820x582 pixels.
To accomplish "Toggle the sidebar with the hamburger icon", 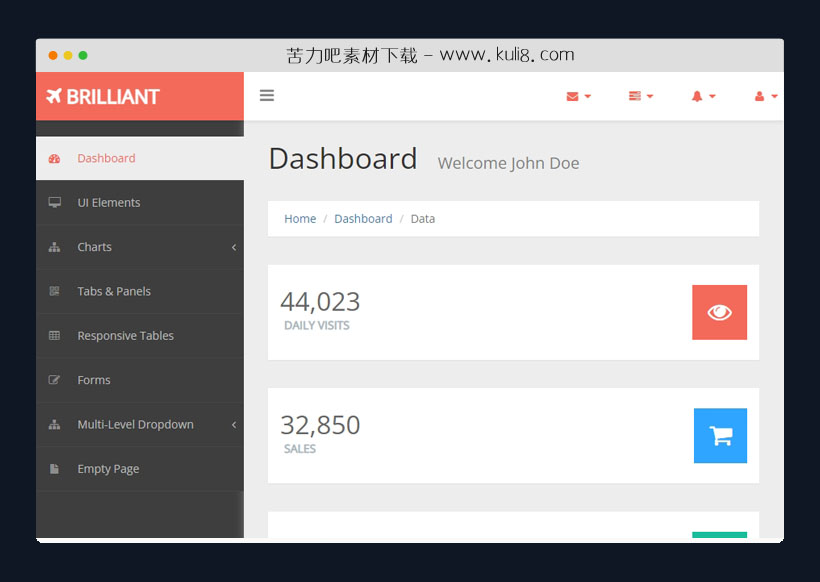I will coord(267,95).
